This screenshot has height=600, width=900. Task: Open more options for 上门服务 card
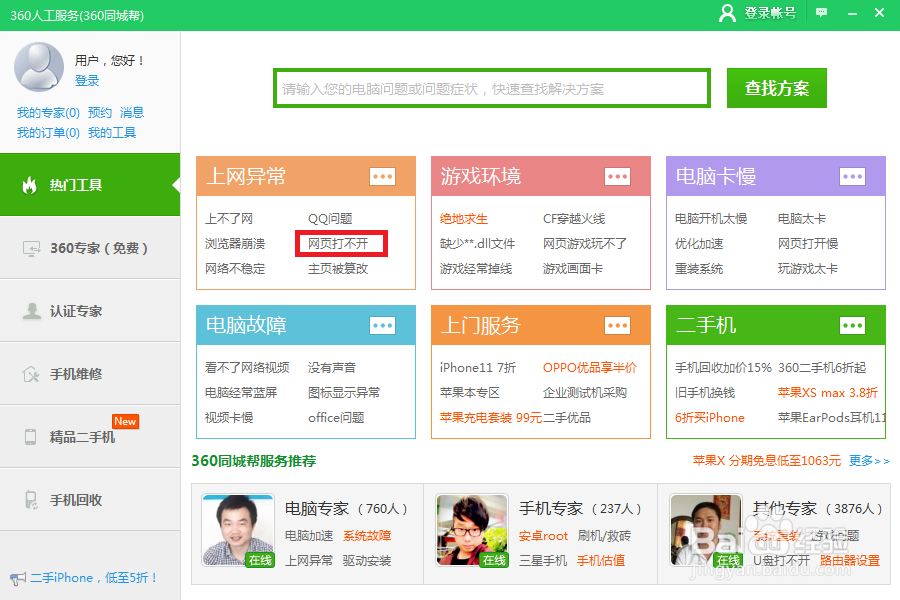click(618, 326)
